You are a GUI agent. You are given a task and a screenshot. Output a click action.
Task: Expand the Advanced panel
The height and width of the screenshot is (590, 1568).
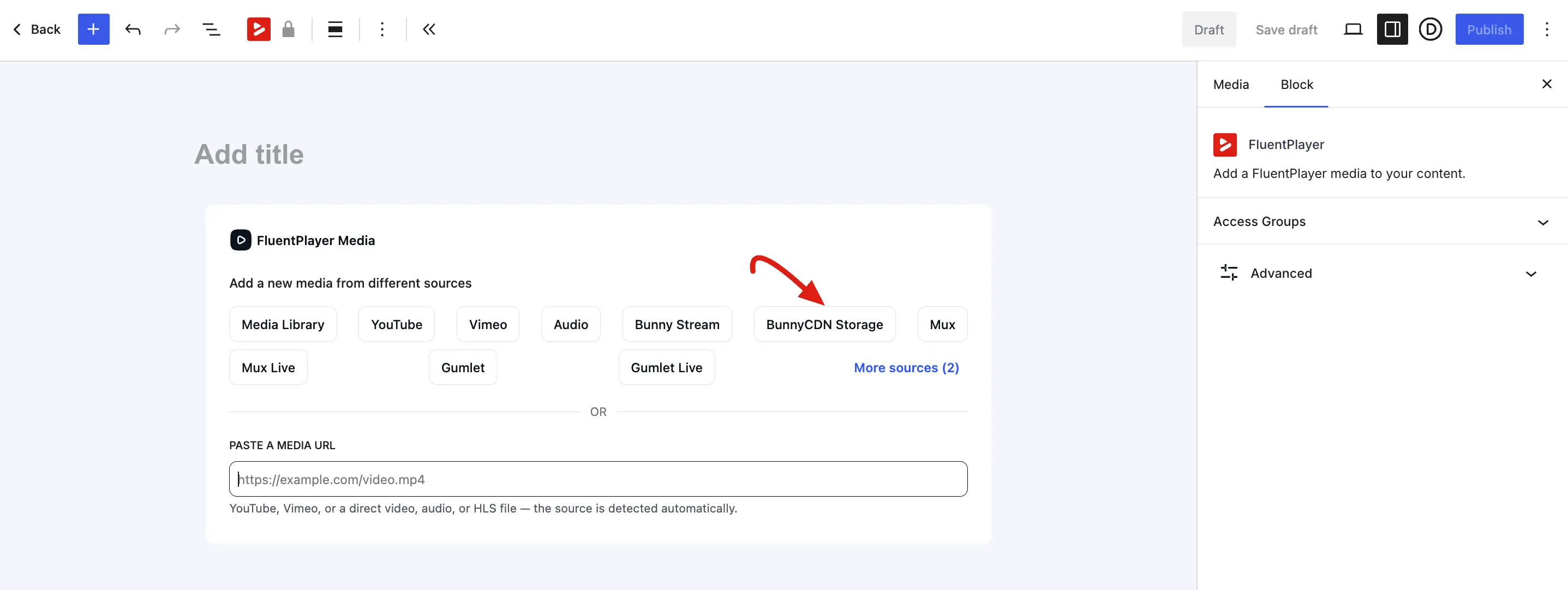pos(1382,273)
